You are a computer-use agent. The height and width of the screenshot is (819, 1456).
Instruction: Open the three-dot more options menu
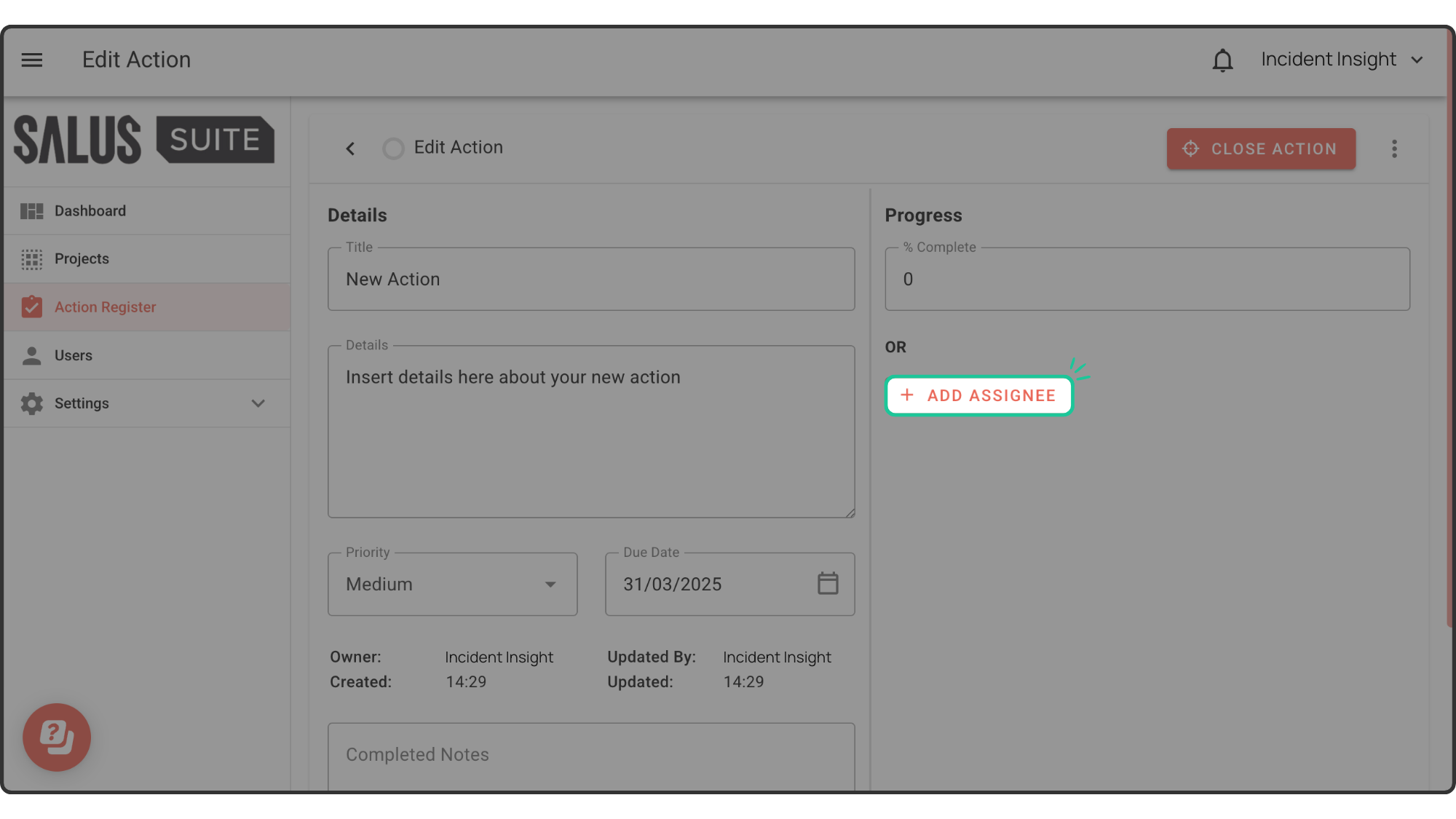pyautogui.click(x=1394, y=149)
